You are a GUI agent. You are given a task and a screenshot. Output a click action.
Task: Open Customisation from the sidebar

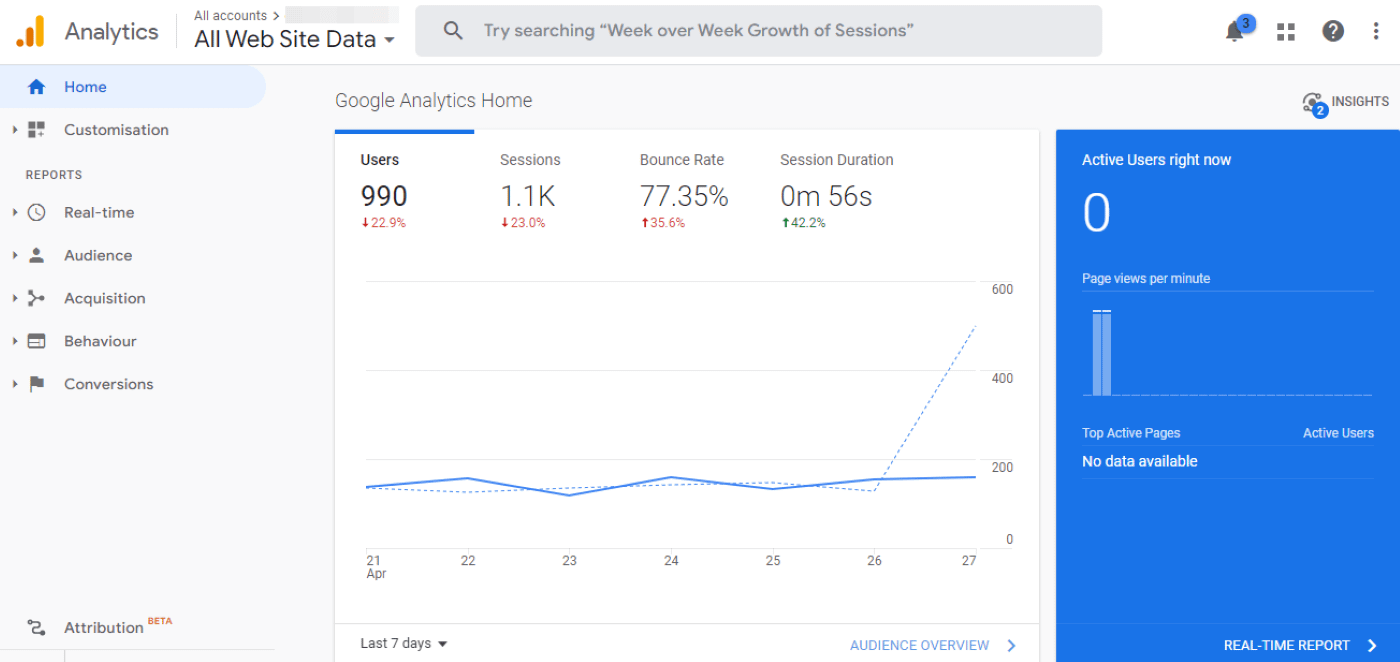pos(116,129)
